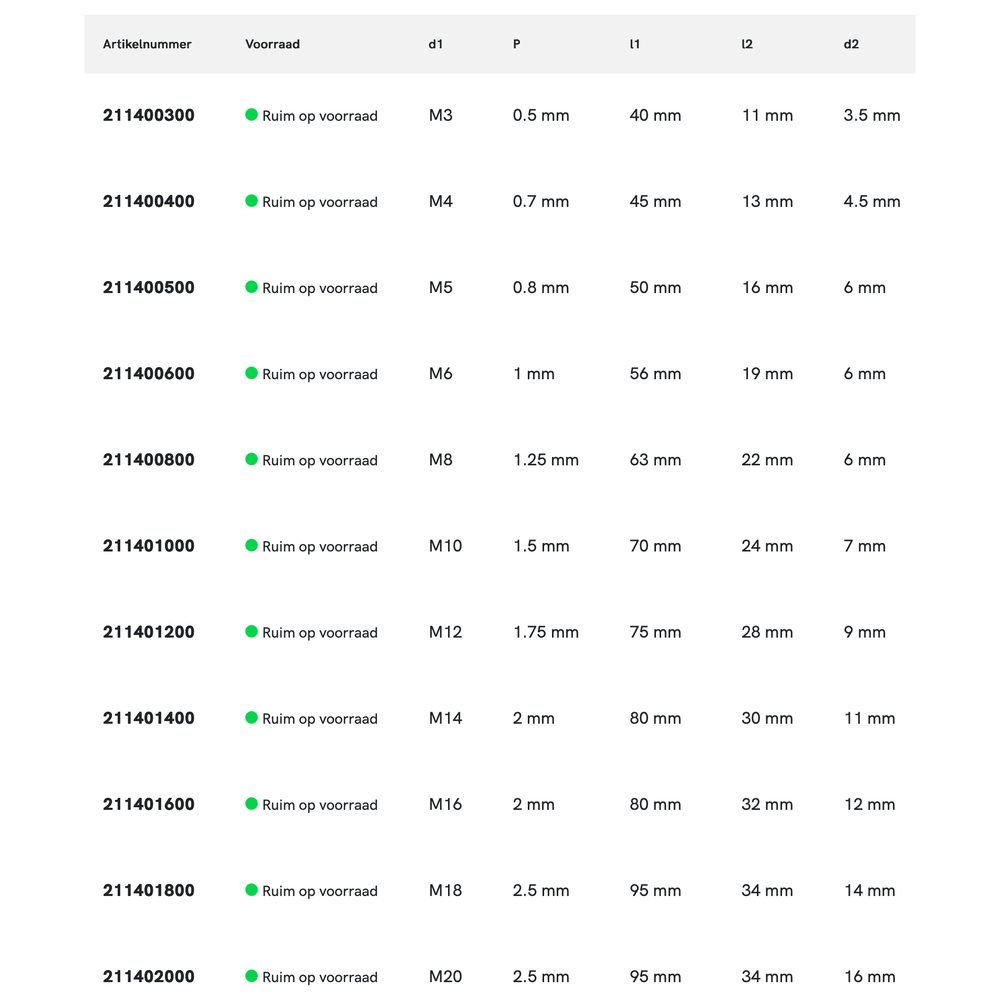Click the l1 column header
Viewport: 1000px width, 1000px height.
pos(634,44)
